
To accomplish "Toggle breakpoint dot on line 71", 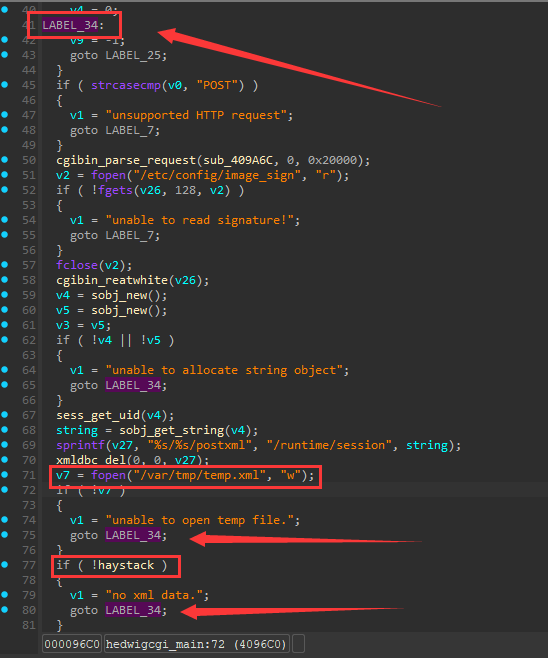I will click(x=5, y=474).
